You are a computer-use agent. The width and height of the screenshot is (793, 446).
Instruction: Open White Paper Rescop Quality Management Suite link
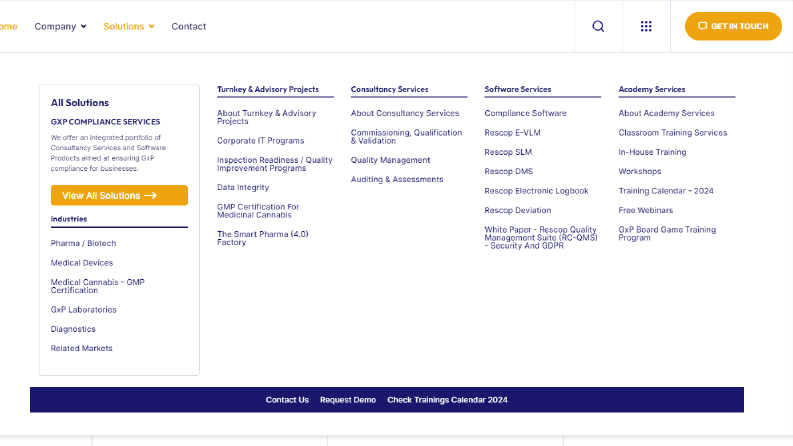click(541, 238)
